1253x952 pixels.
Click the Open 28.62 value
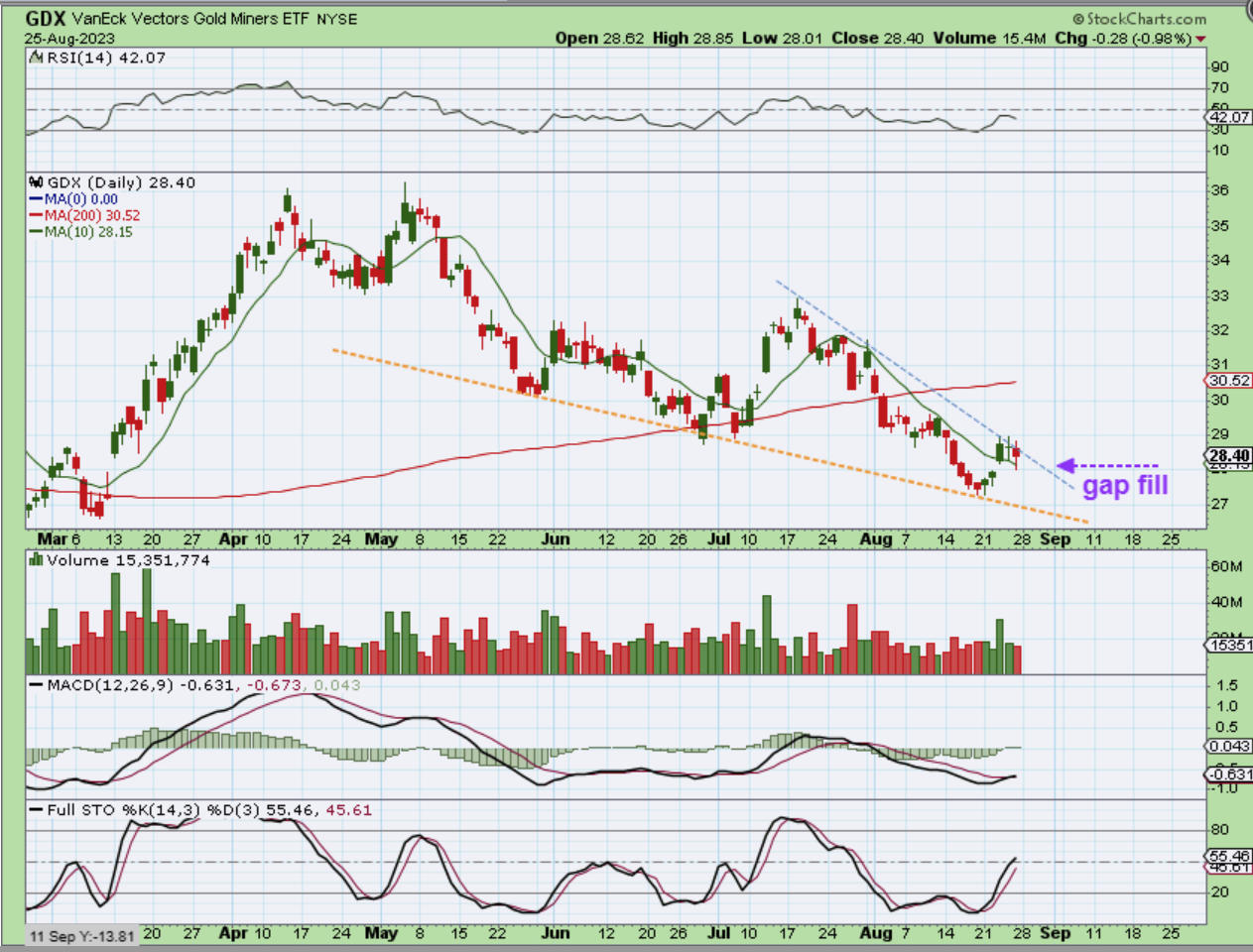(x=599, y=38)
